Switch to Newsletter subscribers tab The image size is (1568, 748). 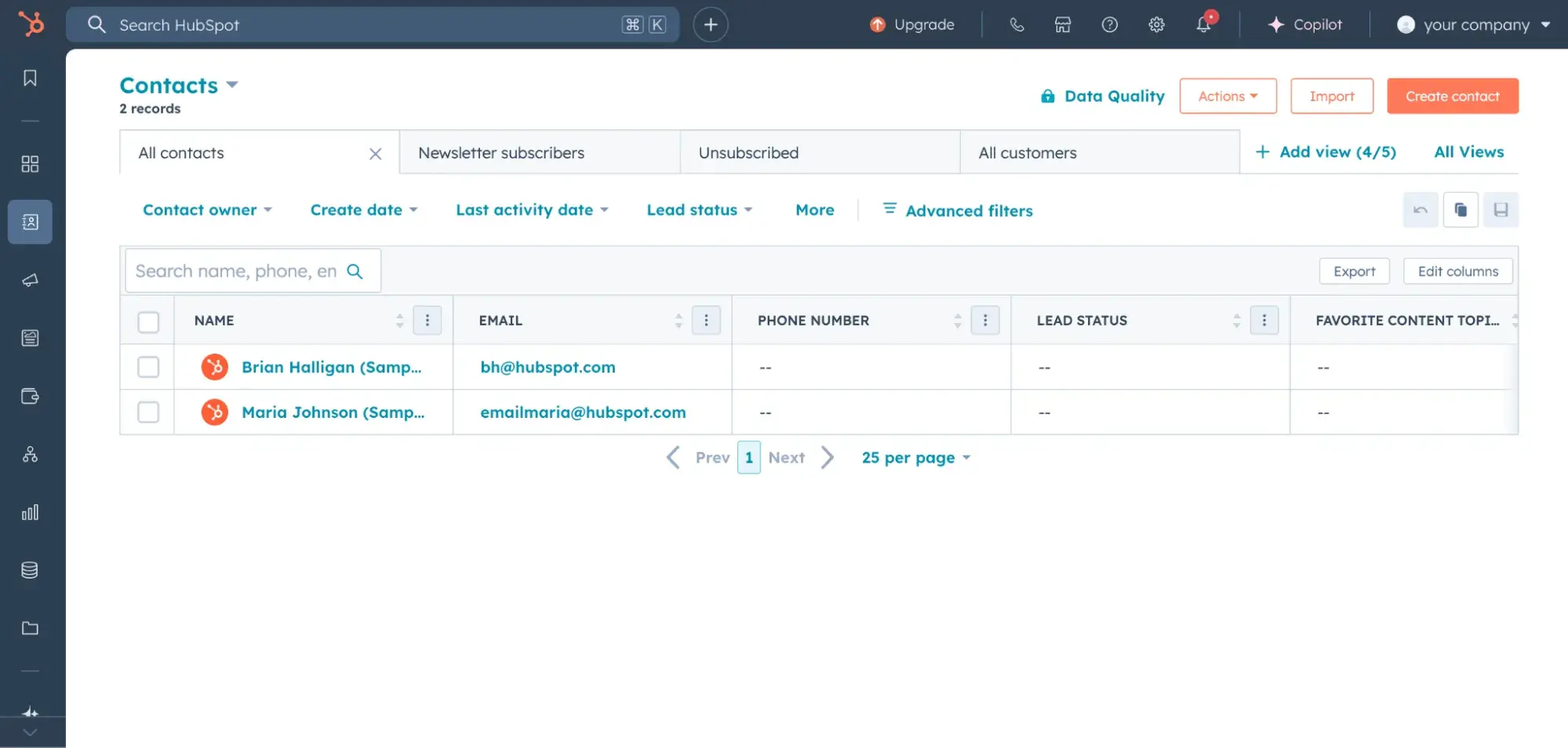501,153
